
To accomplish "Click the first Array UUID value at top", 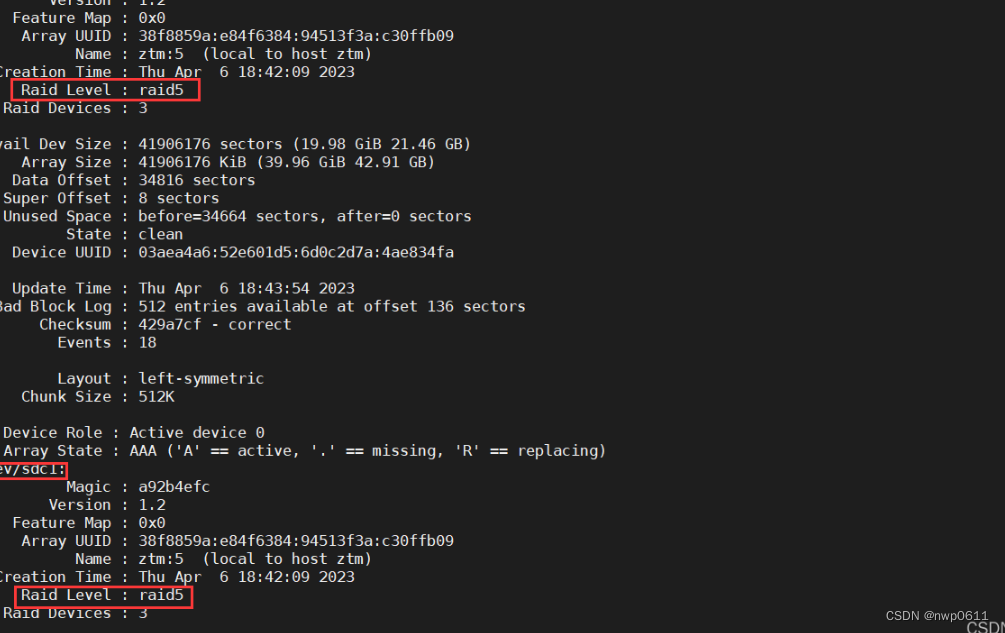I will tap(296, 36).
